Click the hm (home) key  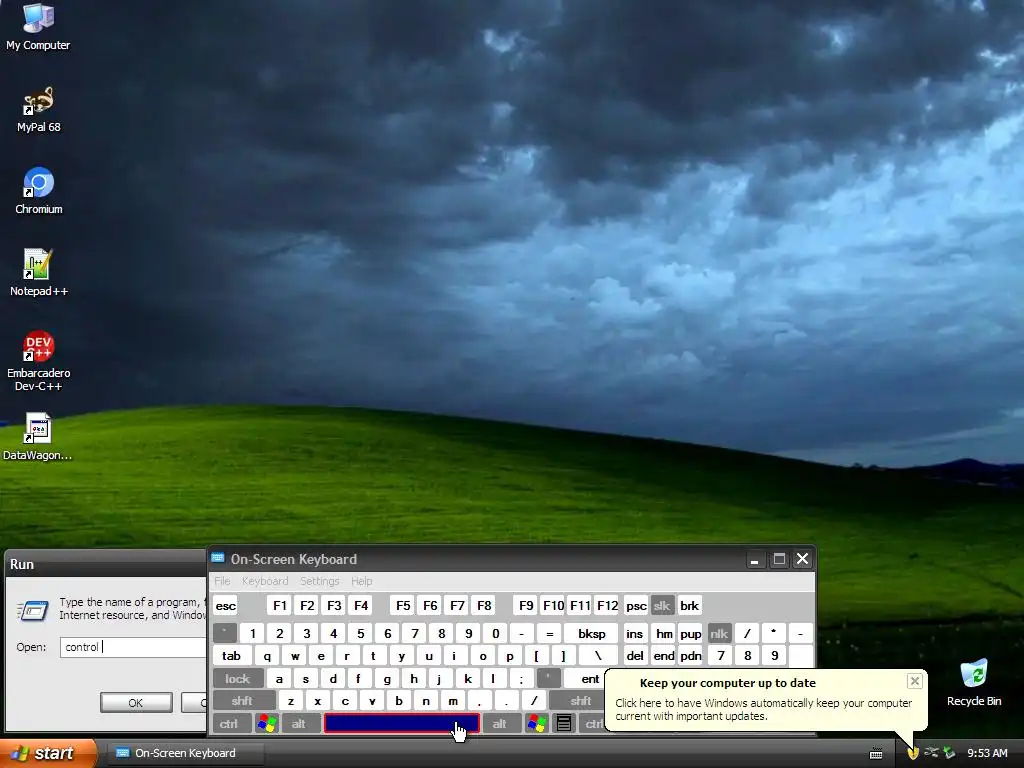coord(664,633)
